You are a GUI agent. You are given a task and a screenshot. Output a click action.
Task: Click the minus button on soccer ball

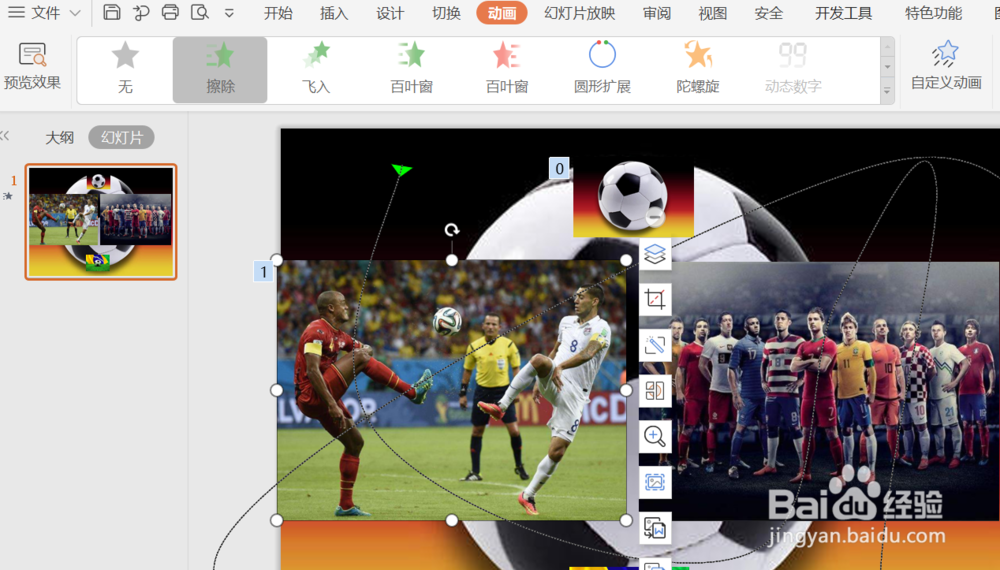click(654, 218)
